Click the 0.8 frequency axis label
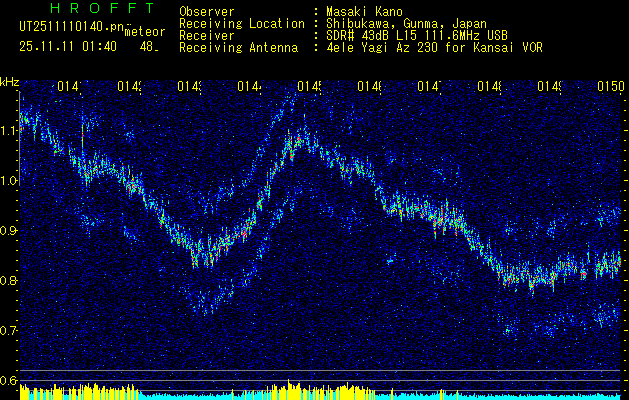 click(9, 280)
